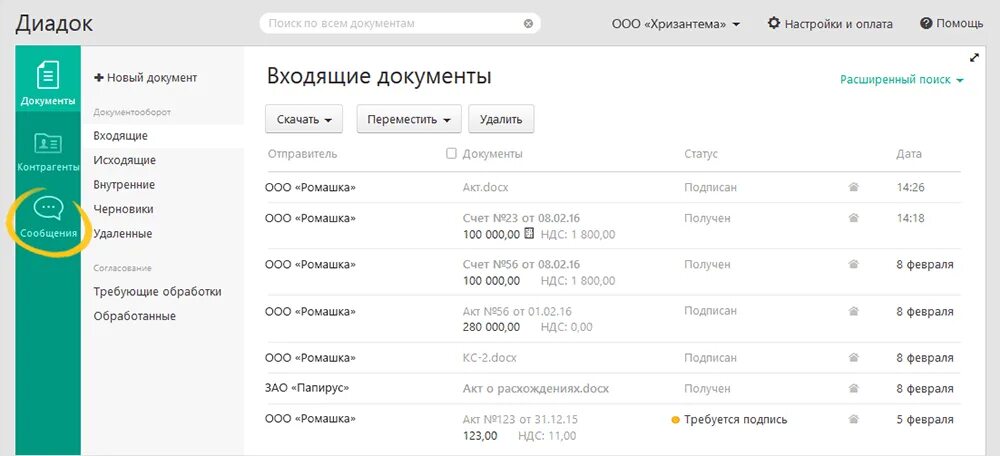Open Требующие обработки list
This screenshot has width=1000, height=456.
[158, 291]
